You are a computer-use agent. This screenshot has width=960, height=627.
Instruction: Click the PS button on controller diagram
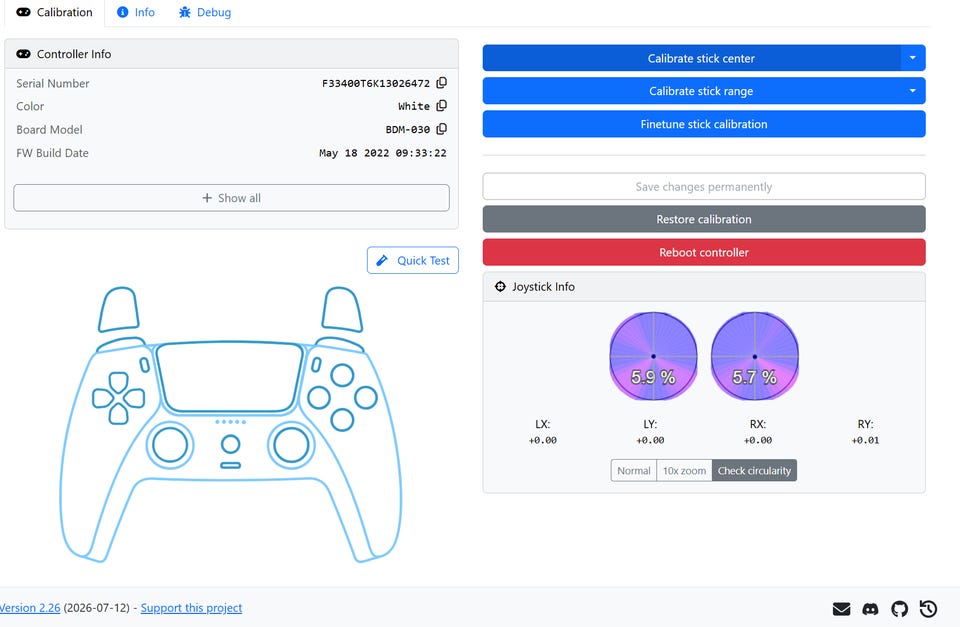(x=230, y=444)
